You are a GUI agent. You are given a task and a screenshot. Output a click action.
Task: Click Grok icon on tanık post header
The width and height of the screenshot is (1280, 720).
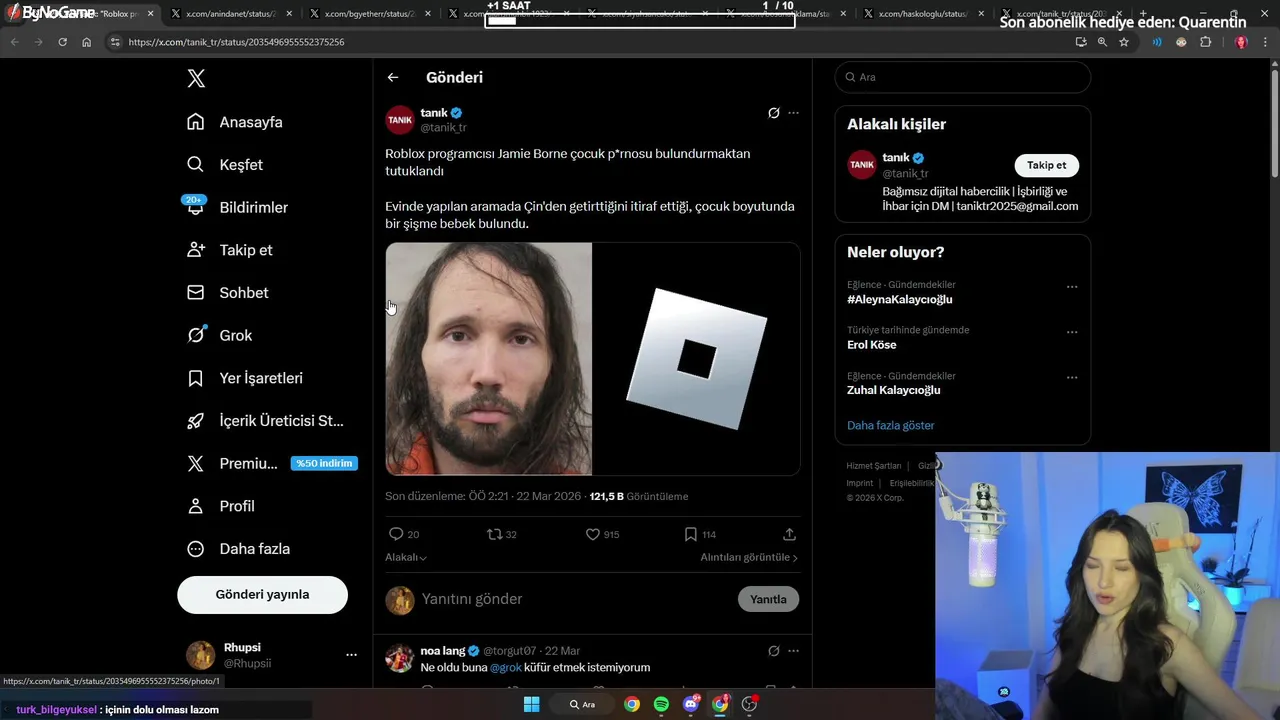[773, 113]
